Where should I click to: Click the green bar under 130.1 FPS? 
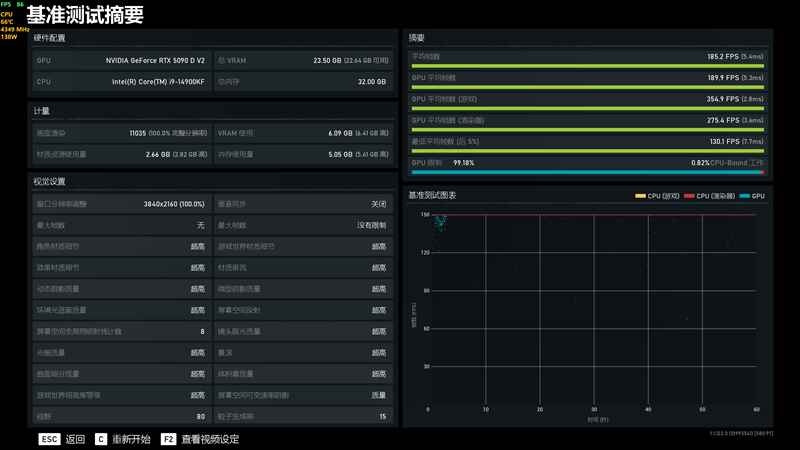click(x=588, y=151)
